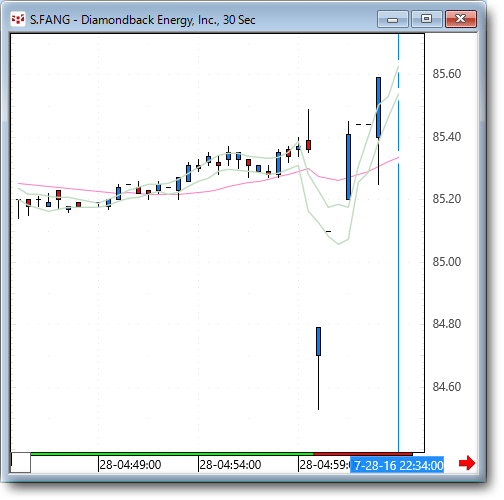Image resolution: width=504 pixels, height=500 pixels.
Task: Minimize the S.FANG chart window
Action: (393, 19)
